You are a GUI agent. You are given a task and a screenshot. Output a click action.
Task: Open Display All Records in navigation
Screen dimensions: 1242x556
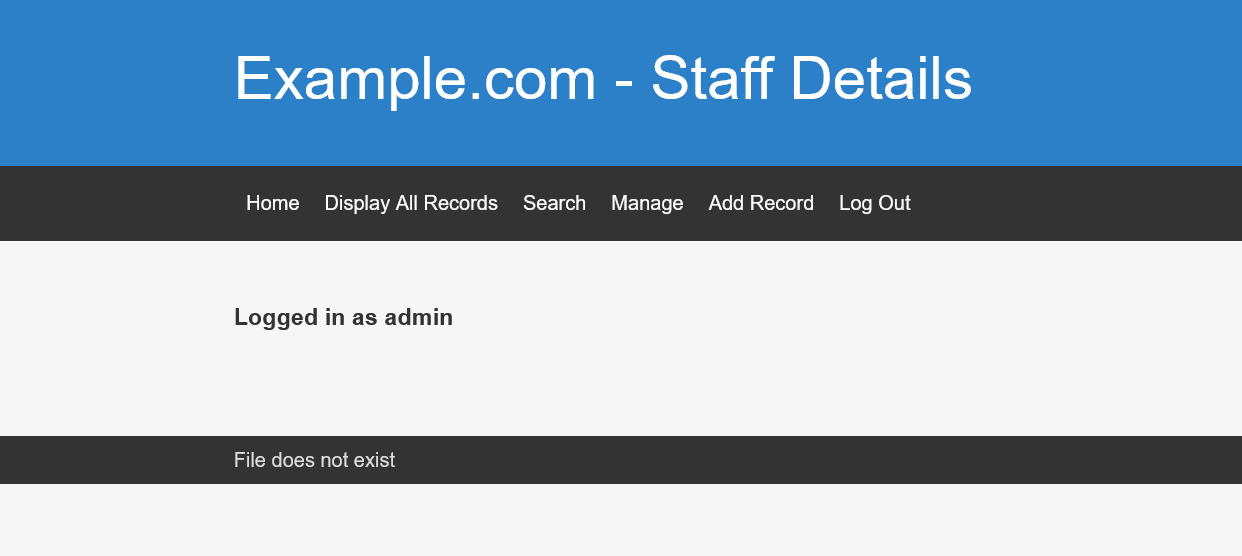click(411, 203)
